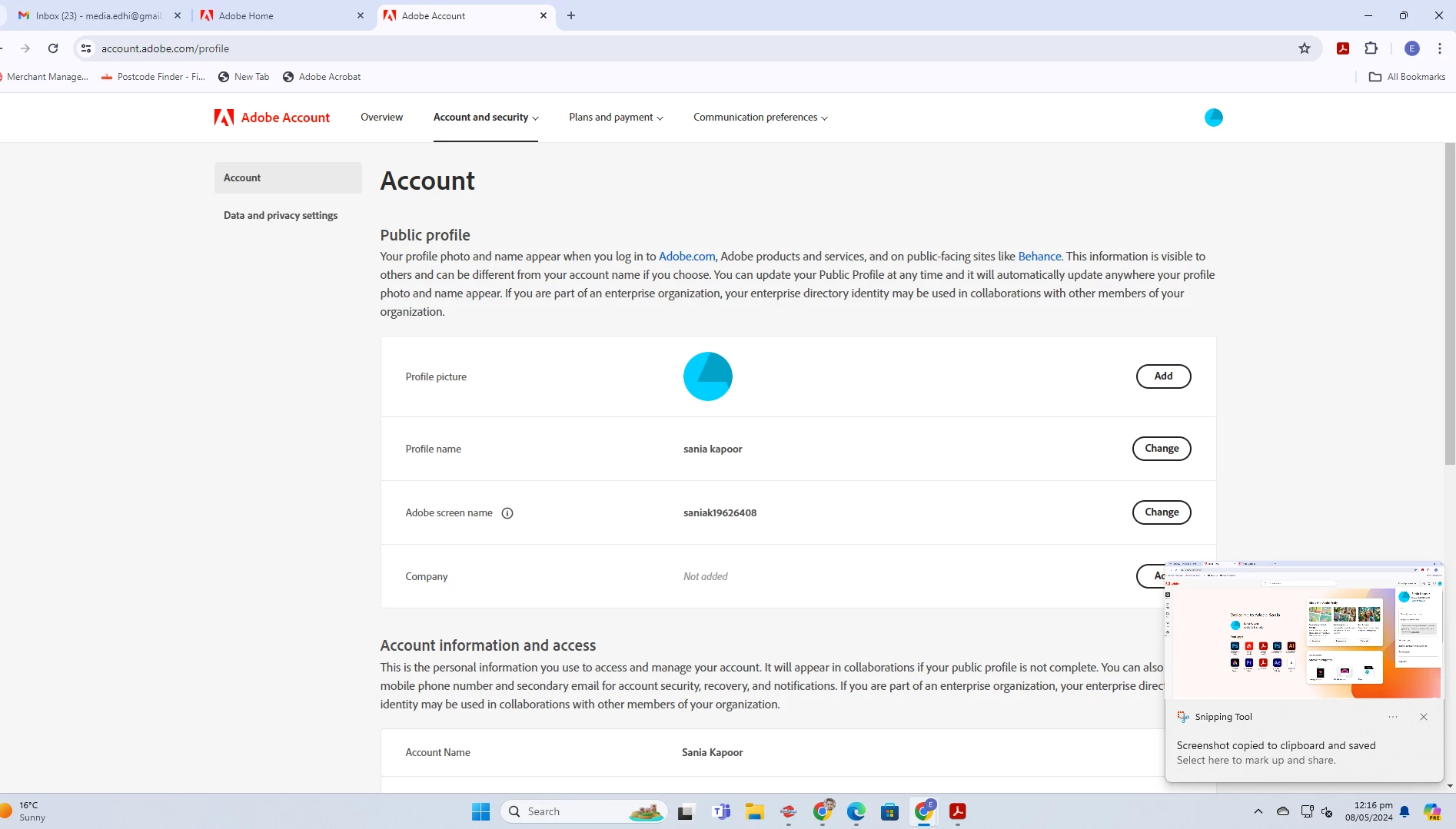
Task: Open the notification bell in the system tray
Action: [x=1404, y=811]
